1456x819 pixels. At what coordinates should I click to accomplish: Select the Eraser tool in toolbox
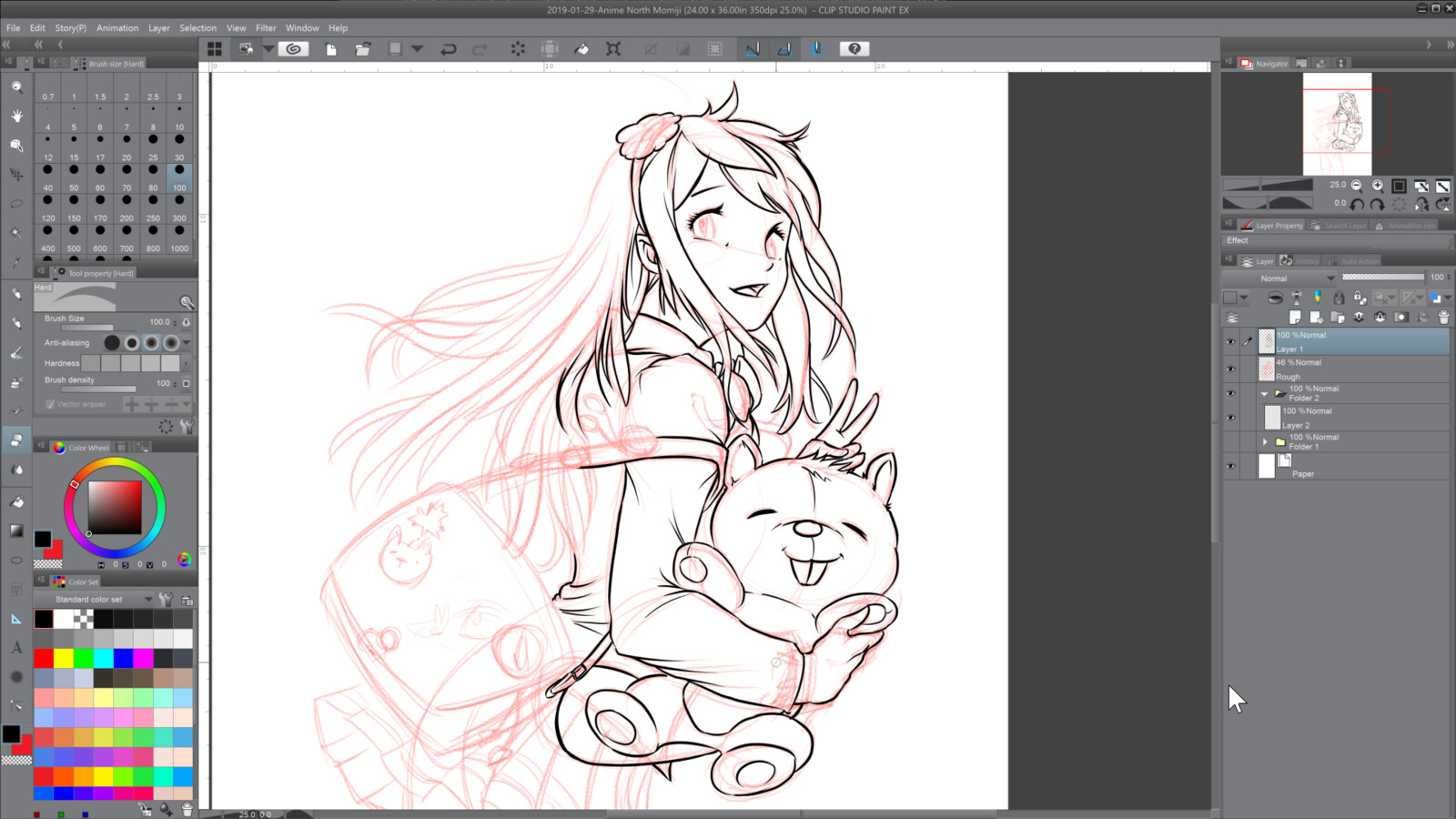pyautogui.click(x=16, y=440)
